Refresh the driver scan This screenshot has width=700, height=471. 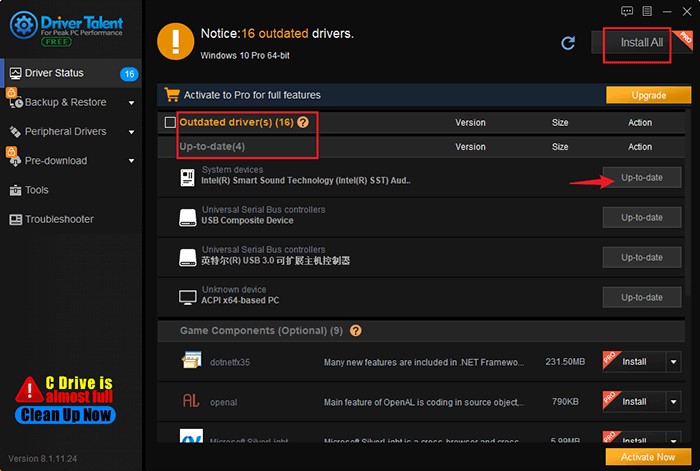click(568, 43)
